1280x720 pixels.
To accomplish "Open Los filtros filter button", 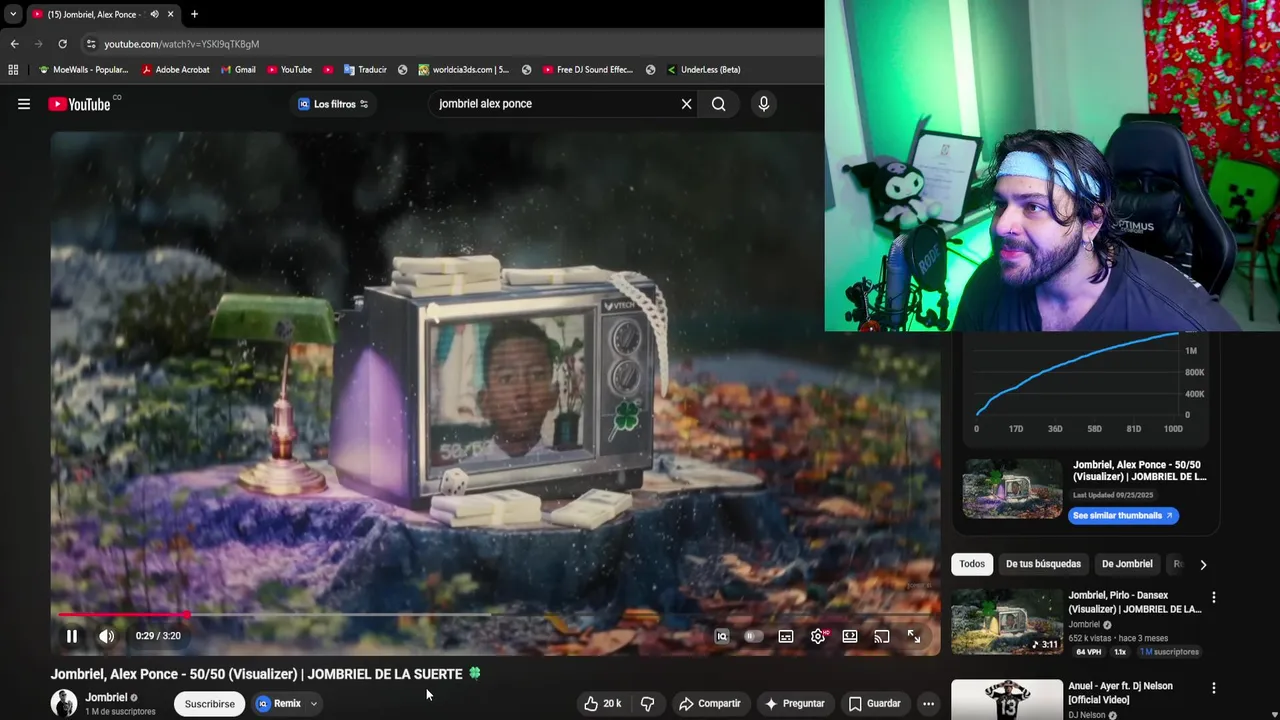I will (x=333, y=104).
